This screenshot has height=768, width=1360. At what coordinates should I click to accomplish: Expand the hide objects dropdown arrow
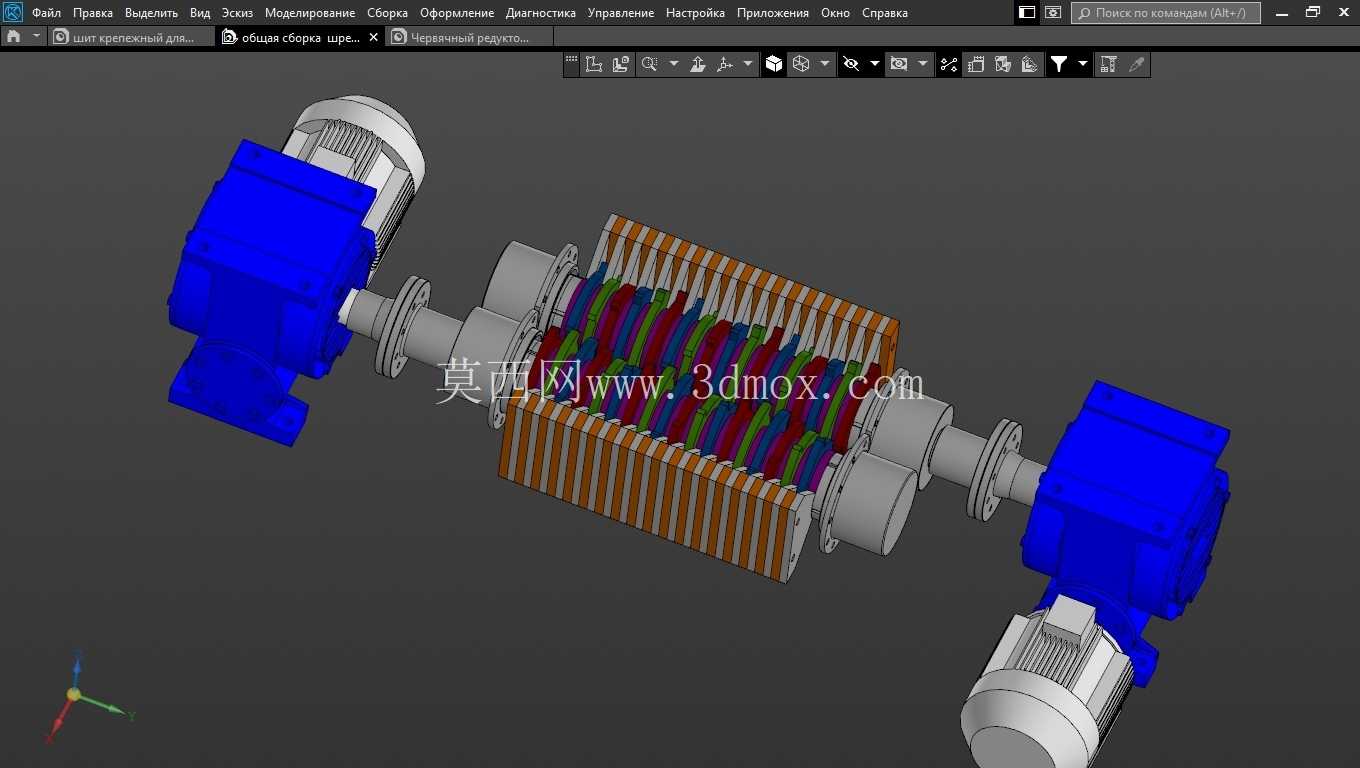click(x=875, y=65)
